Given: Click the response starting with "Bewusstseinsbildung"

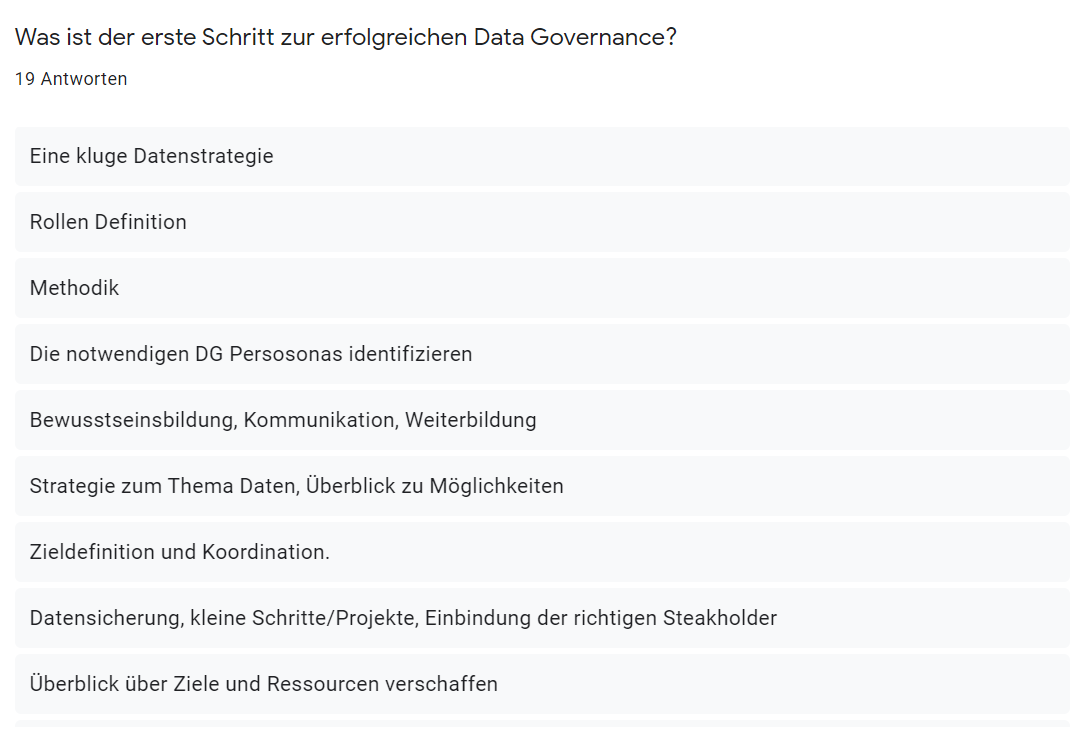Looking at the screenshot, I should (283, 420).
